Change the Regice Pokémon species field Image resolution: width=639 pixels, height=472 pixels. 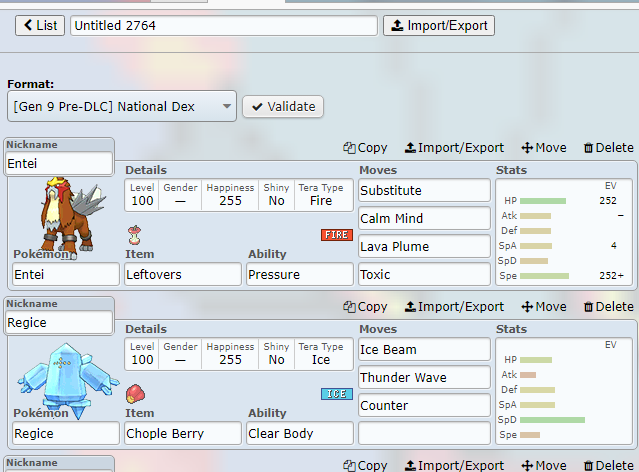[x=66, y=433]
